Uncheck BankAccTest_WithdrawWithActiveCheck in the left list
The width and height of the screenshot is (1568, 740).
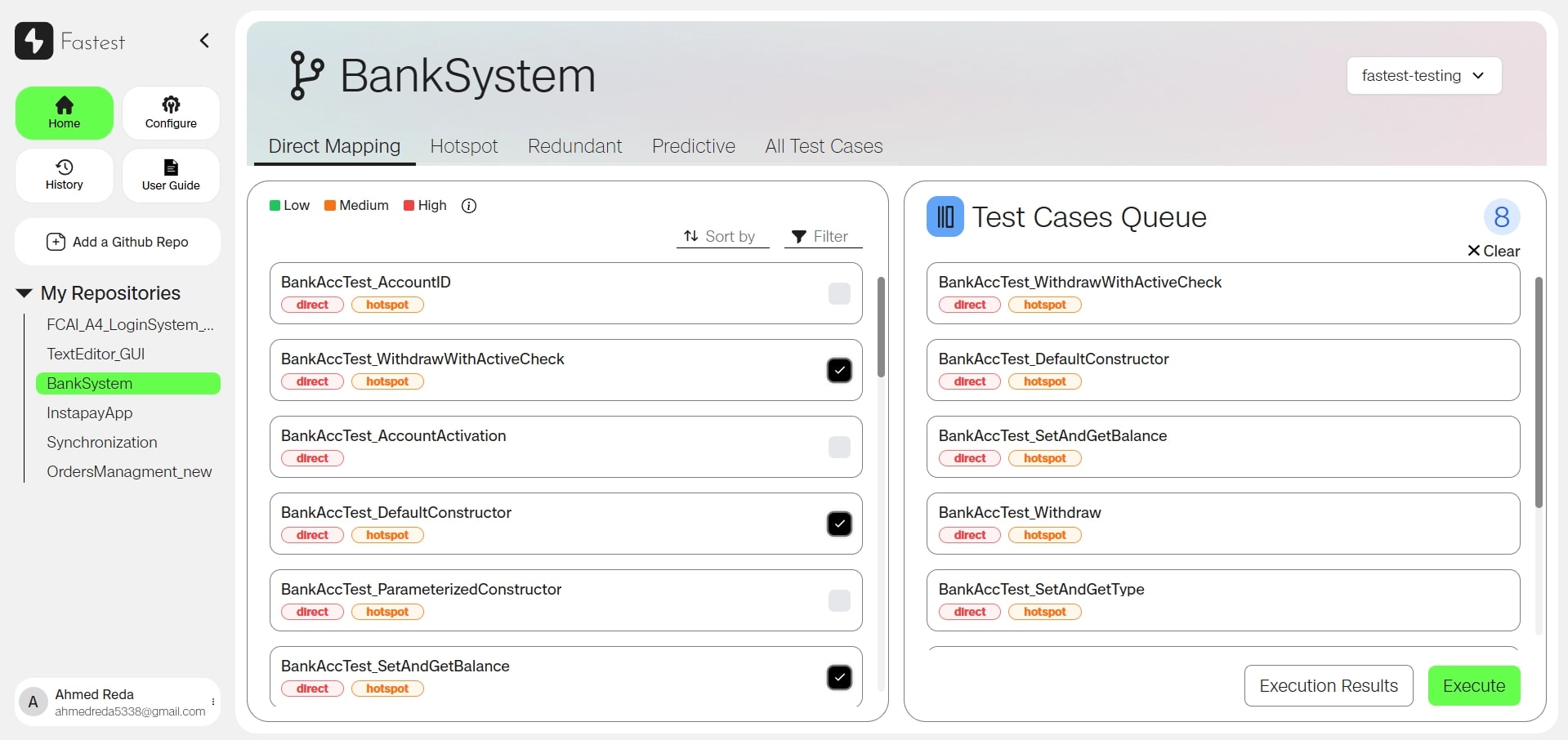coord(839,371)
